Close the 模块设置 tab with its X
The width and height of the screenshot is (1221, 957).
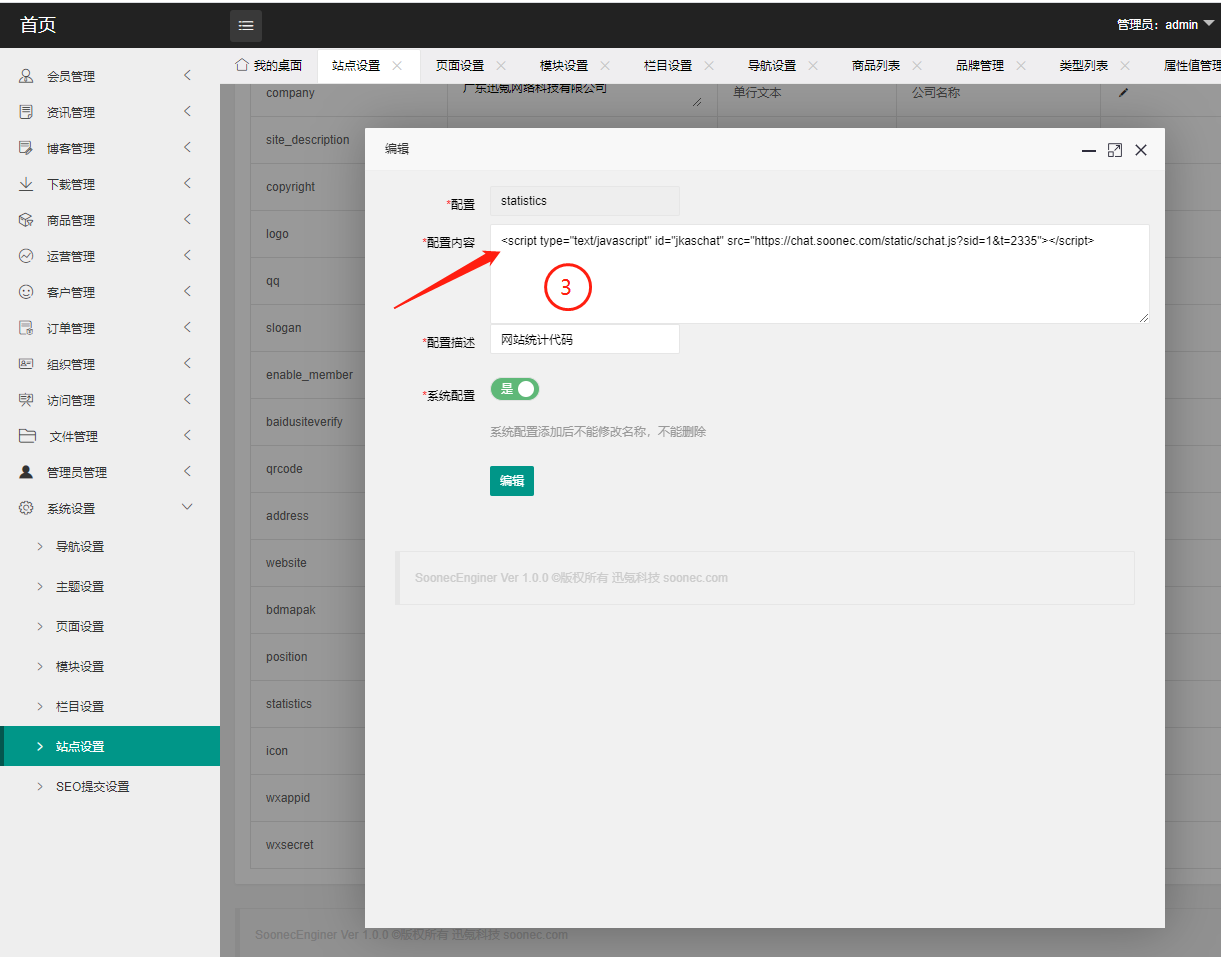605,66
